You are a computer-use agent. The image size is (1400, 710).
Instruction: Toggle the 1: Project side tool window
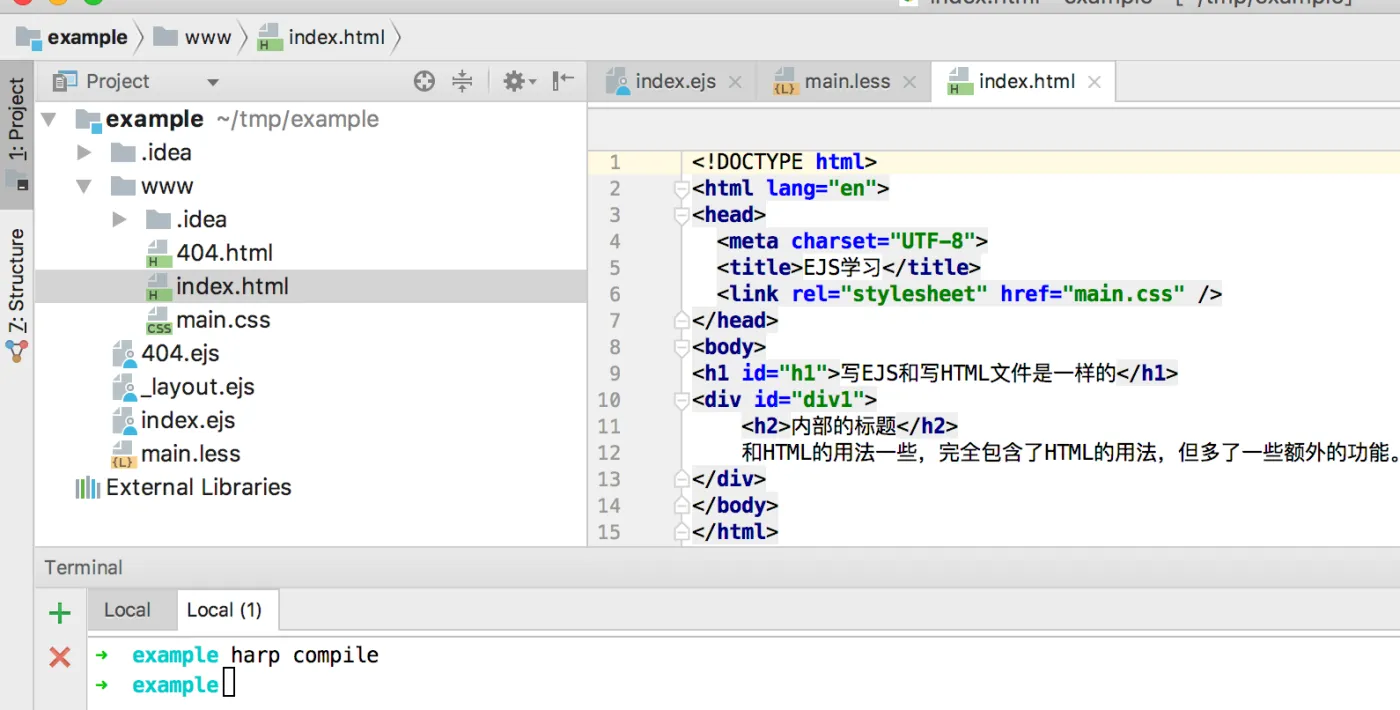[x=17, y=120]
